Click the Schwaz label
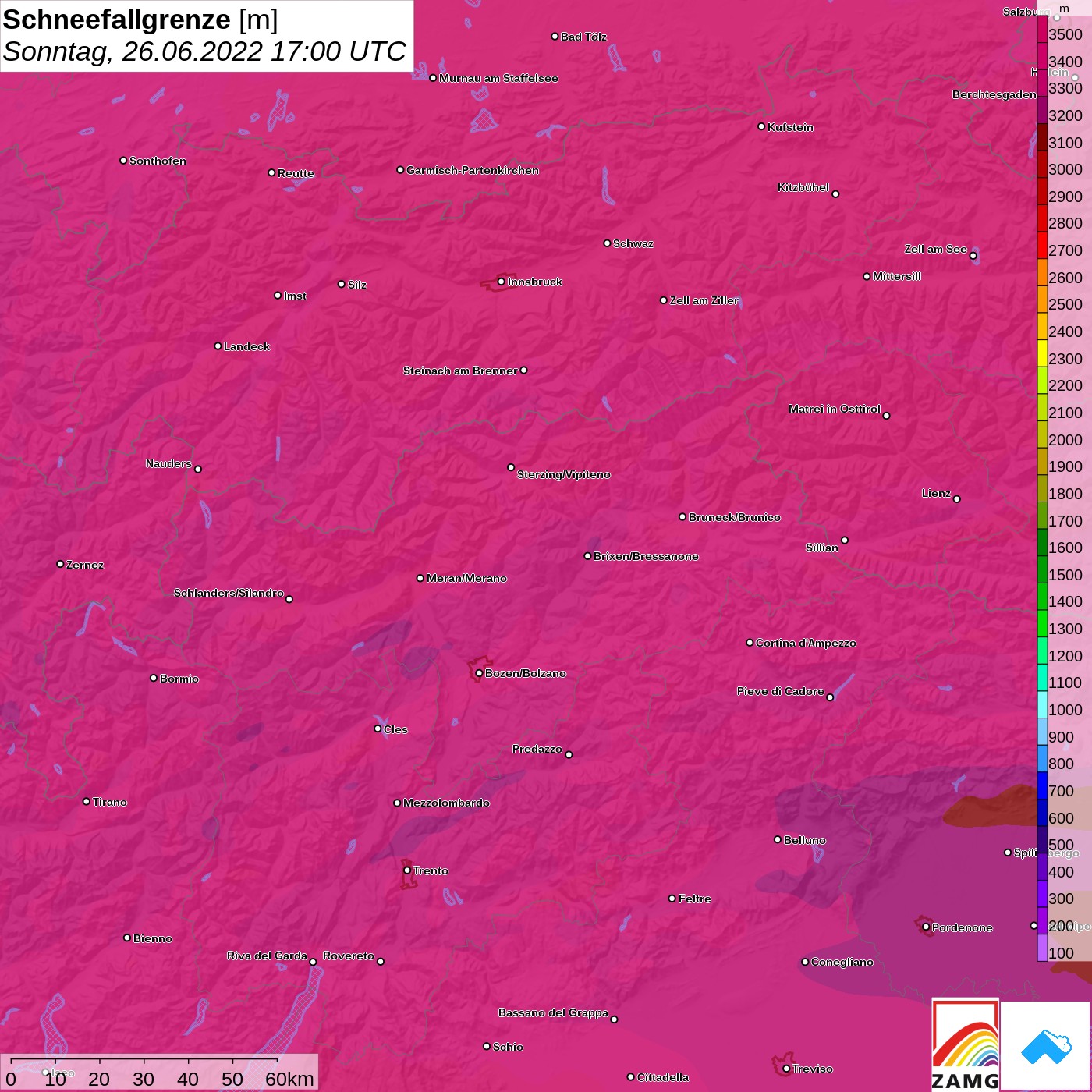Screen dimensions: 1092x1092 point(633,243)
